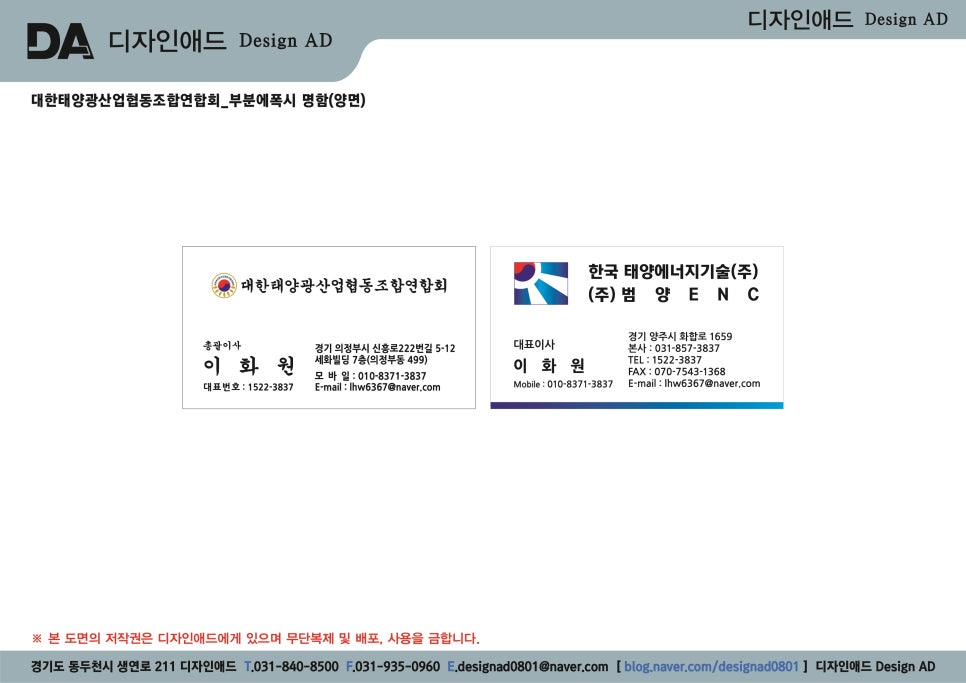
Task: Click footer address 경기도 동두천시 생연로 211
Action: (104, 666)
